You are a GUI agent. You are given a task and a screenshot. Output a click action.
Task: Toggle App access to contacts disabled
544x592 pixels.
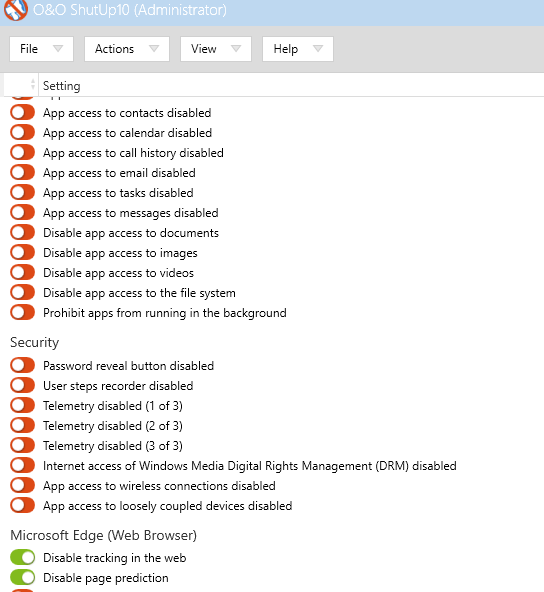(23, 113)
